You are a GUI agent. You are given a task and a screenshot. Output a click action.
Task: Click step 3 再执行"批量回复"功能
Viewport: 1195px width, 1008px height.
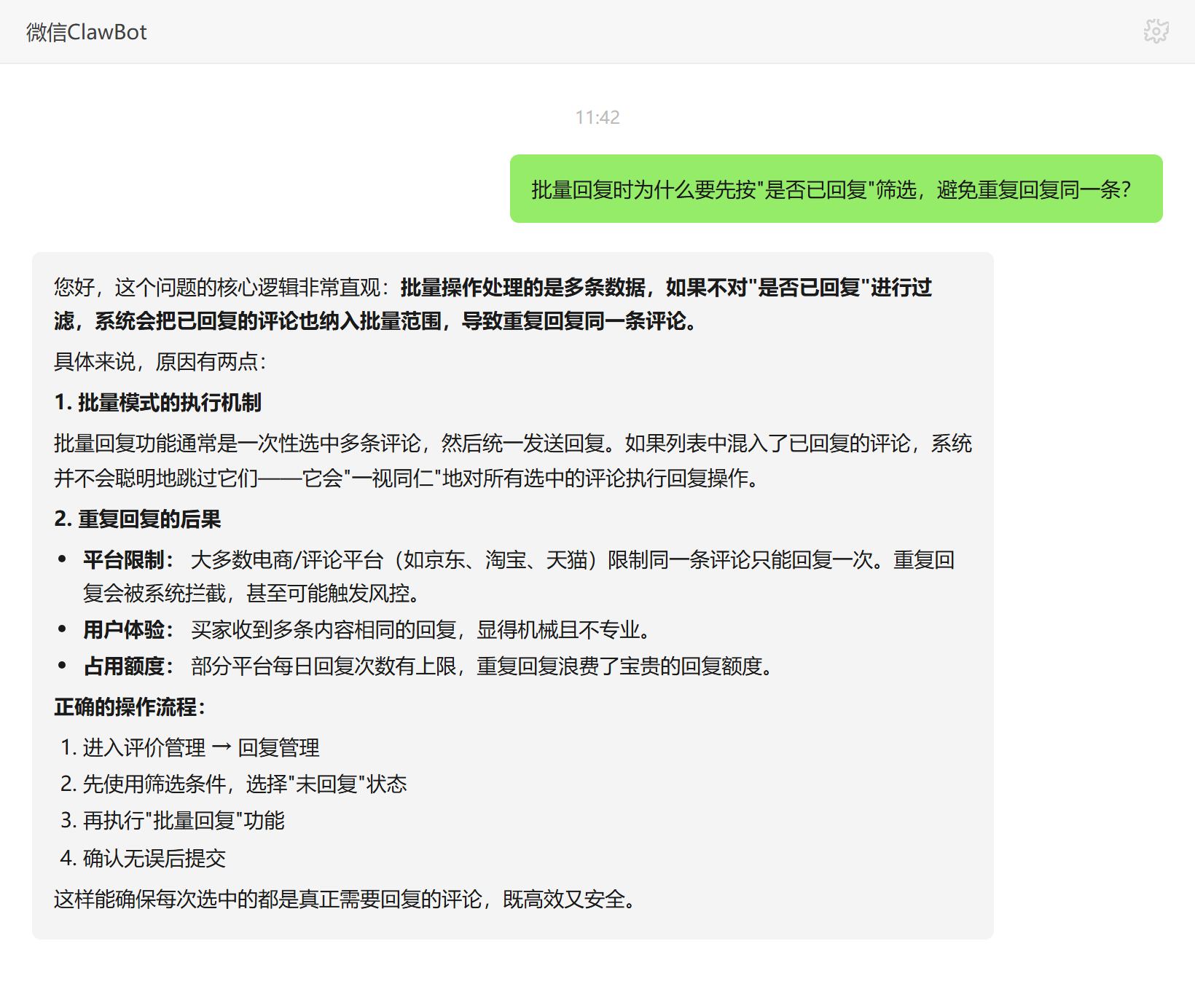pos(172,820)
